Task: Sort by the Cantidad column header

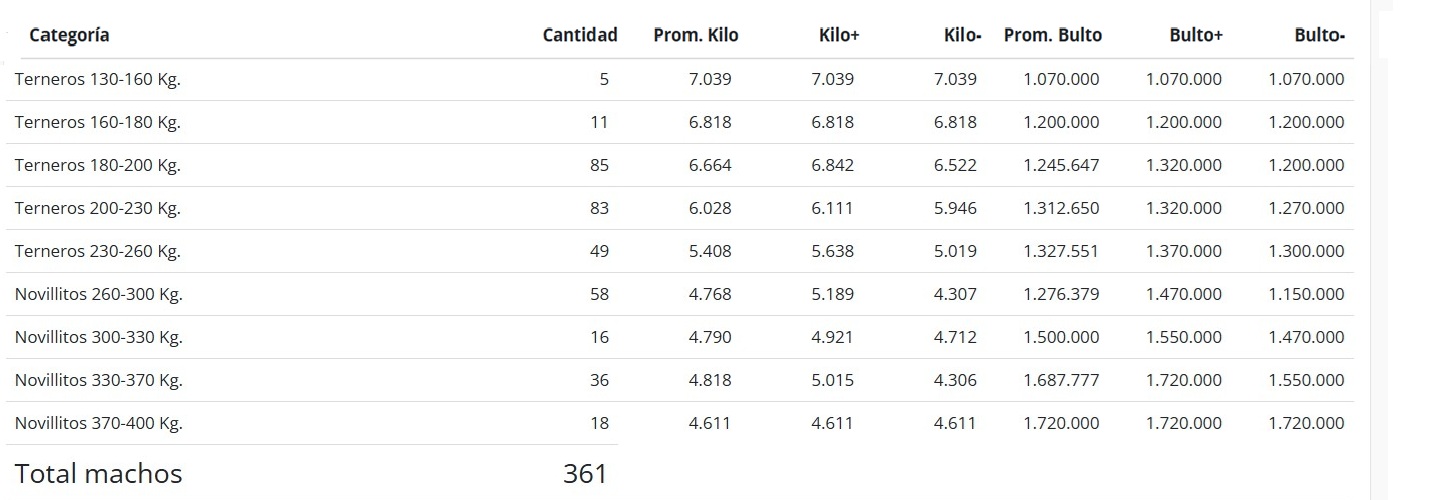Action: pos(580,35)
